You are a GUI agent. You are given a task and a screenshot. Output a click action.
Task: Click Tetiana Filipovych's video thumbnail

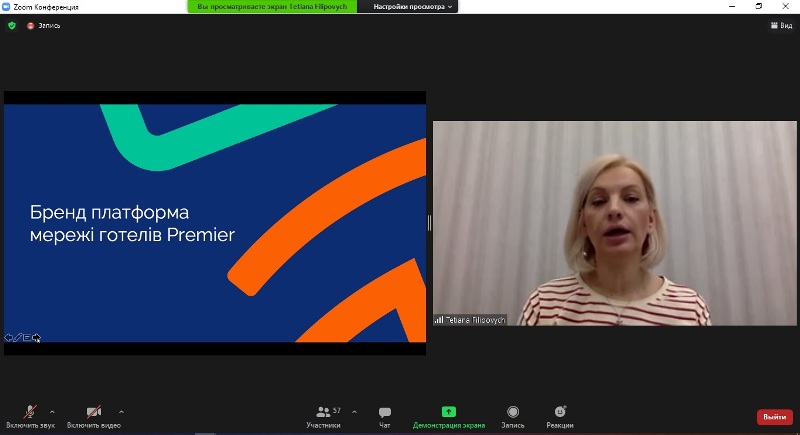pos(614,223)
